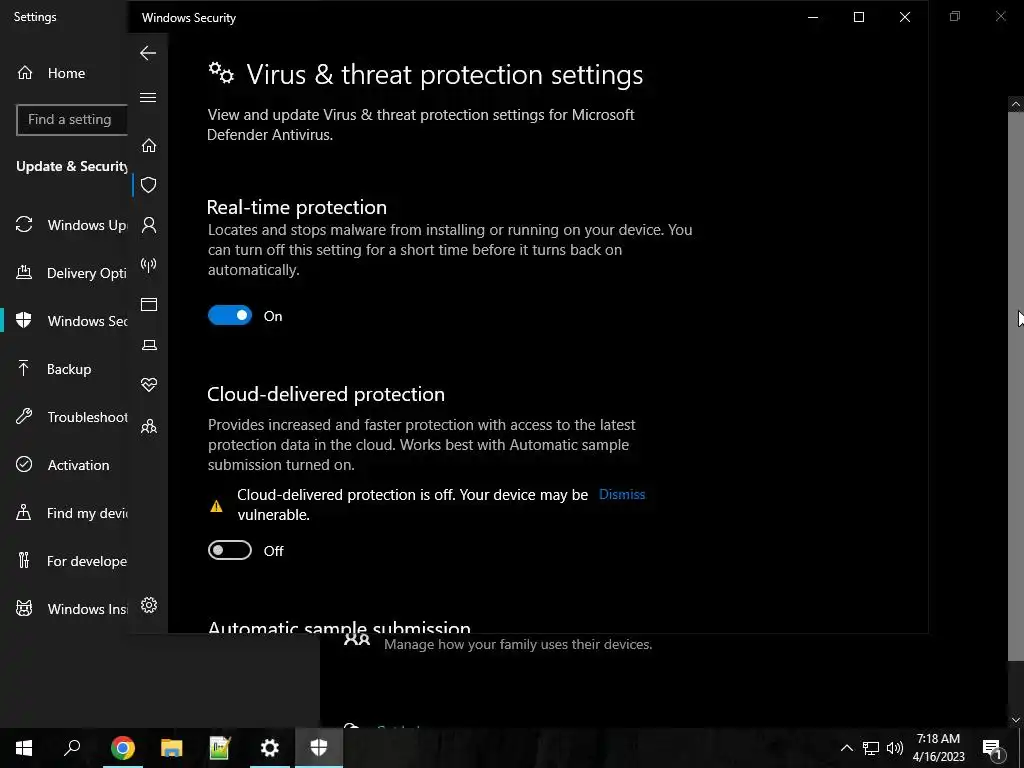The width and height of the screenshot is (1024, 768).
Task: Dismiss the cloud protection warning
Action: pyautogui.click(x=621, y=494)
